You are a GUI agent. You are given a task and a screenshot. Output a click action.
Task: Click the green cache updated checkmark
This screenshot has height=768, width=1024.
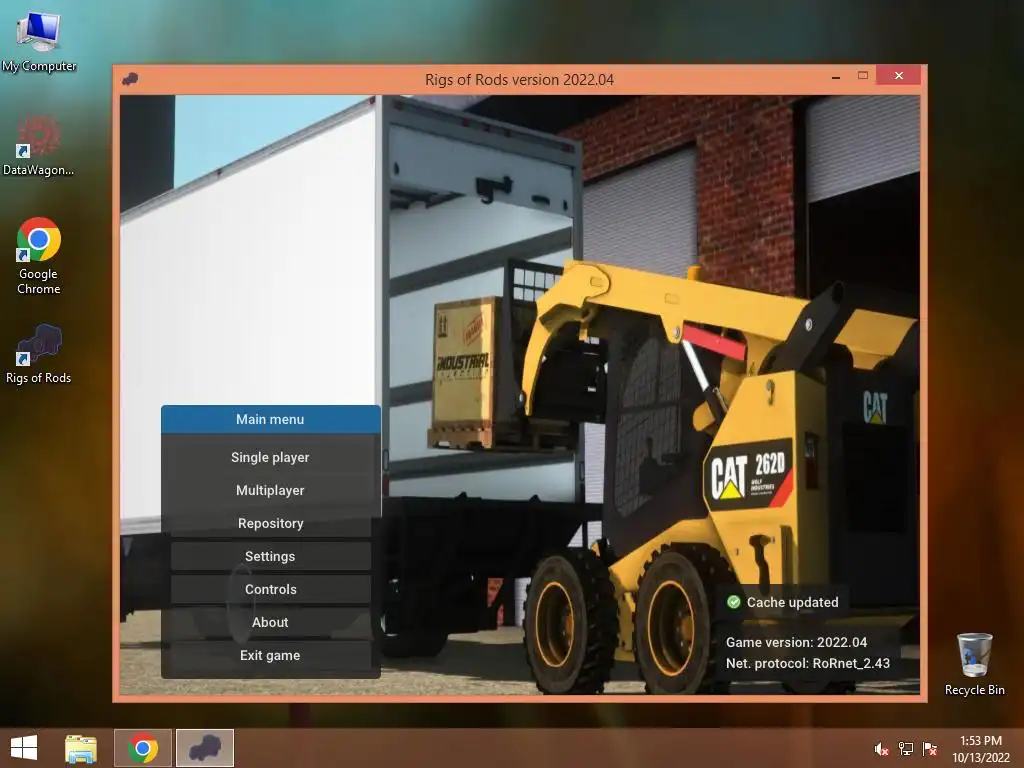tap(733, 602)
